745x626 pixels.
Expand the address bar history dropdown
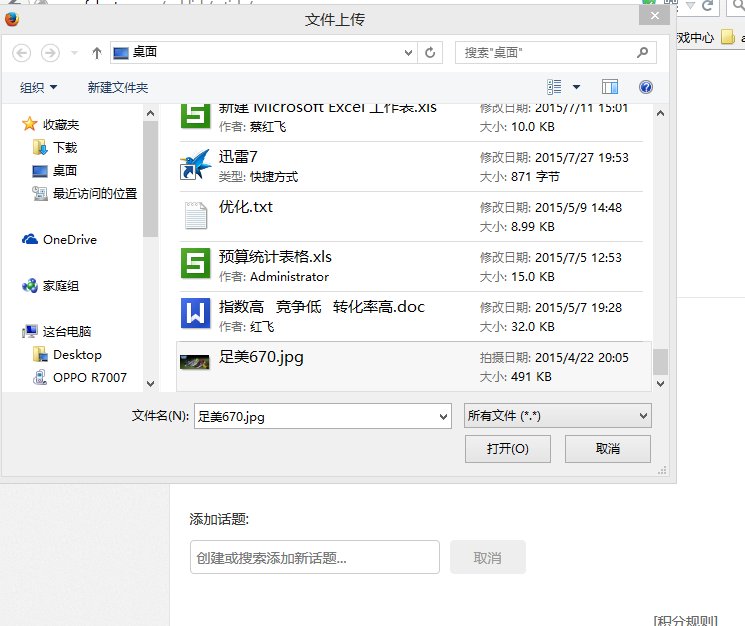pyautogui.click(x=408, y=53)
